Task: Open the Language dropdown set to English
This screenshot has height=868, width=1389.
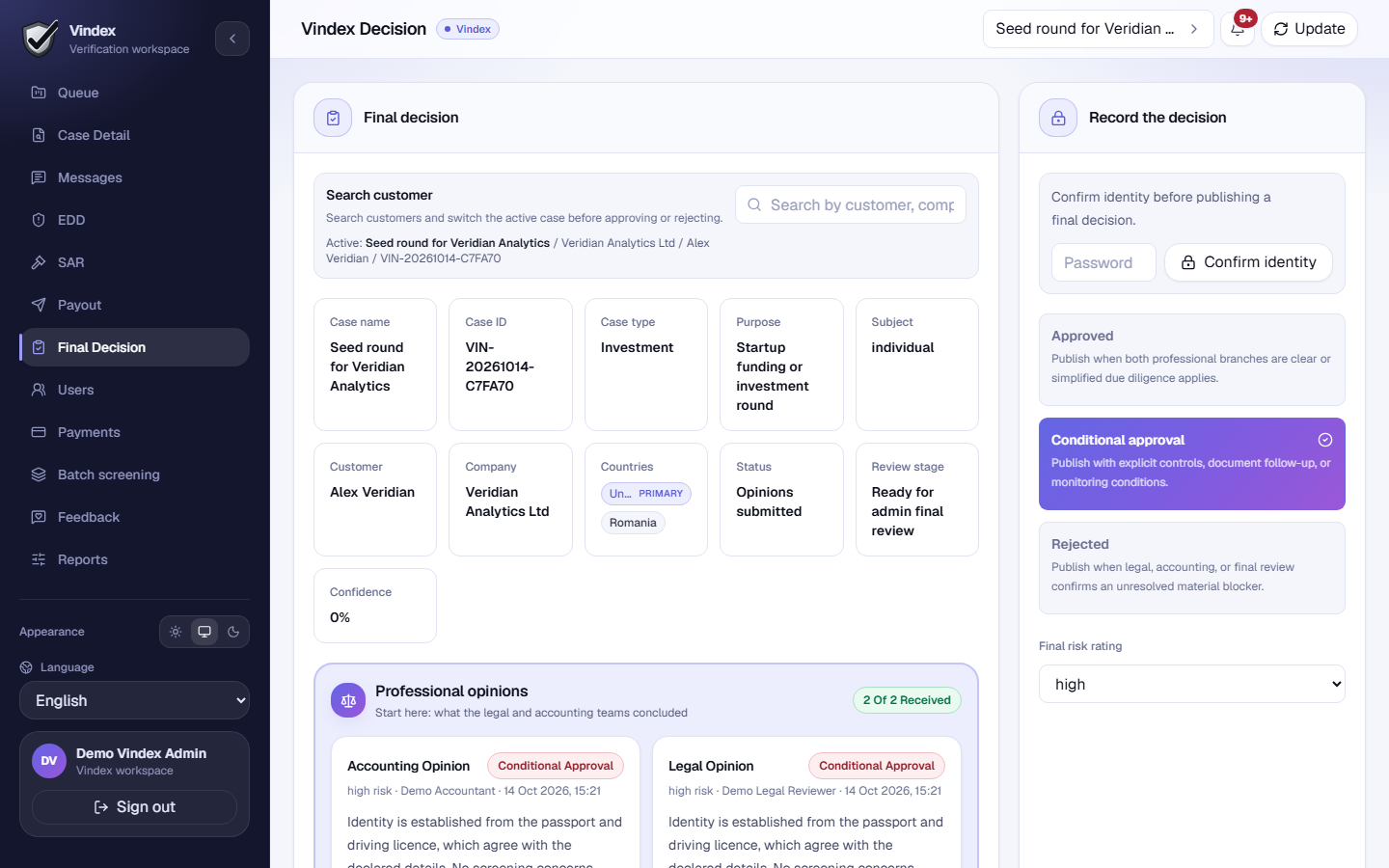Action: coord(134,700)
